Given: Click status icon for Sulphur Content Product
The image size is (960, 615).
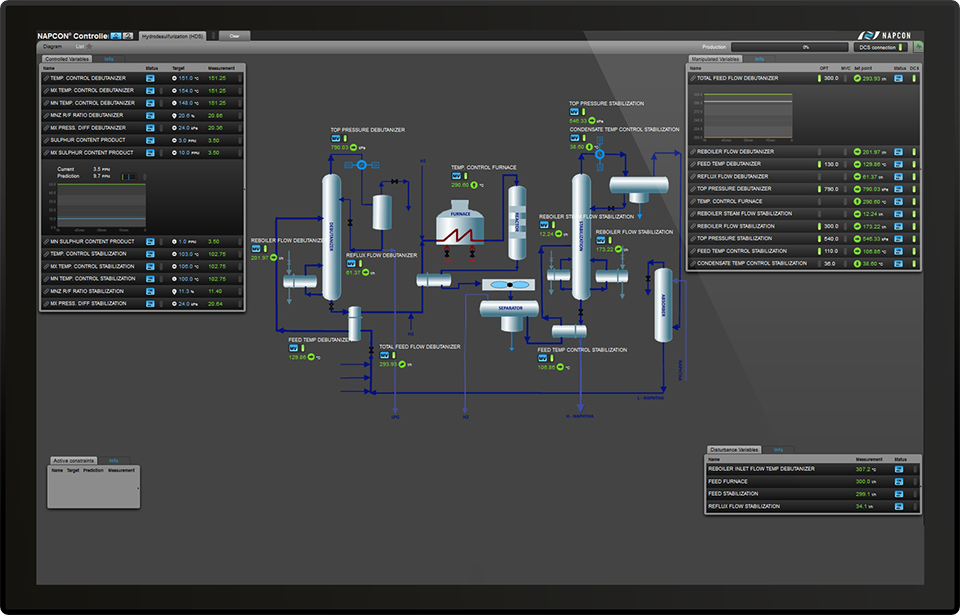Looking at the screenshot, I should coord(150,140).
